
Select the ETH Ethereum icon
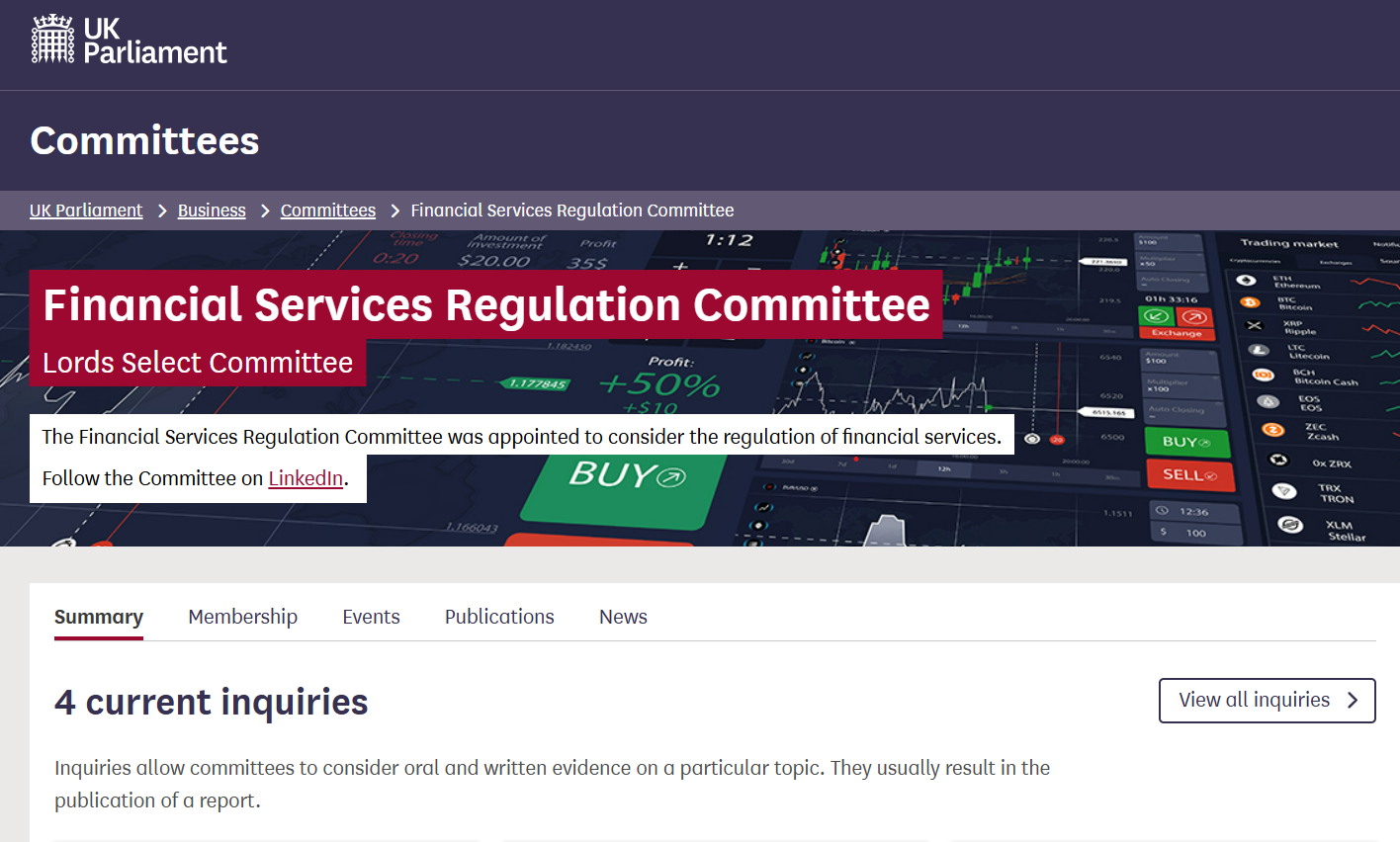[1247, 281]
